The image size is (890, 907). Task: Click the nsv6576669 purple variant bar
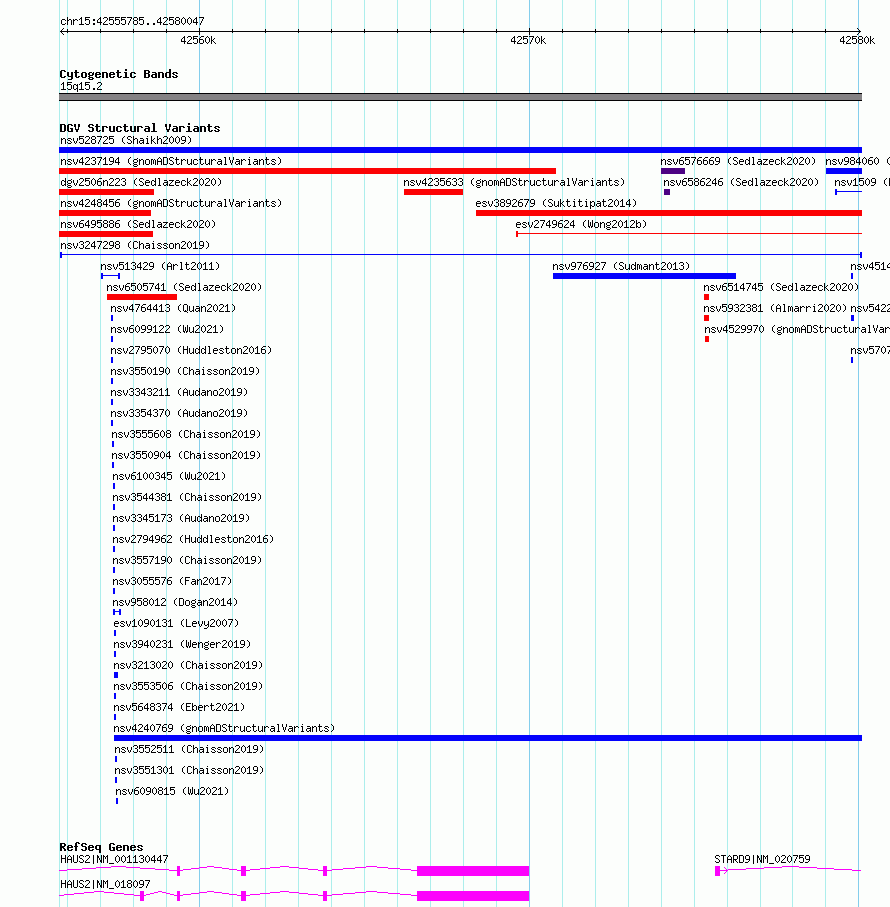(x=673, y=171)
